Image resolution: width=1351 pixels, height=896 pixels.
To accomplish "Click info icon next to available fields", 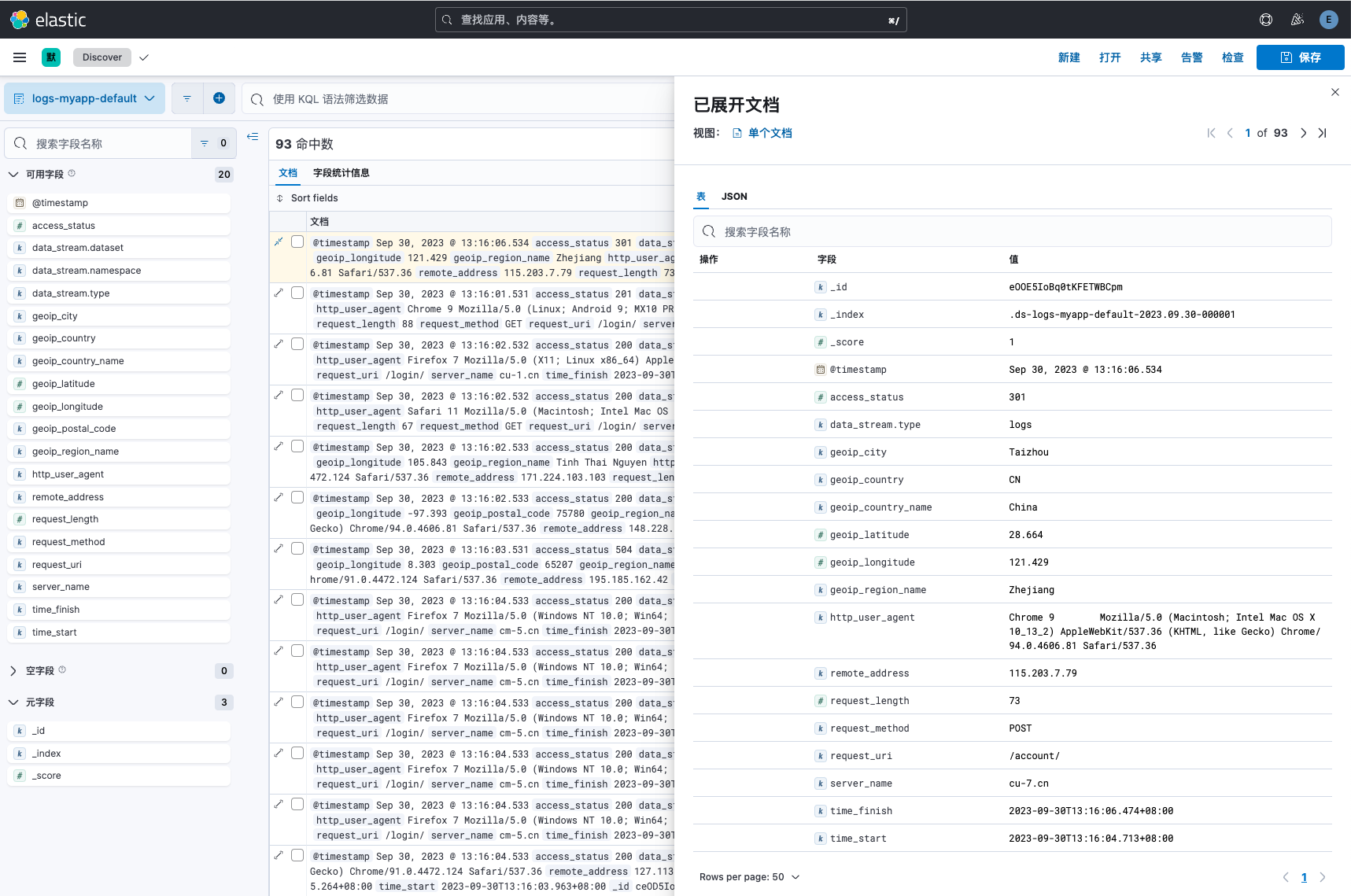I will pyautogui.click(x=72, y=173).
